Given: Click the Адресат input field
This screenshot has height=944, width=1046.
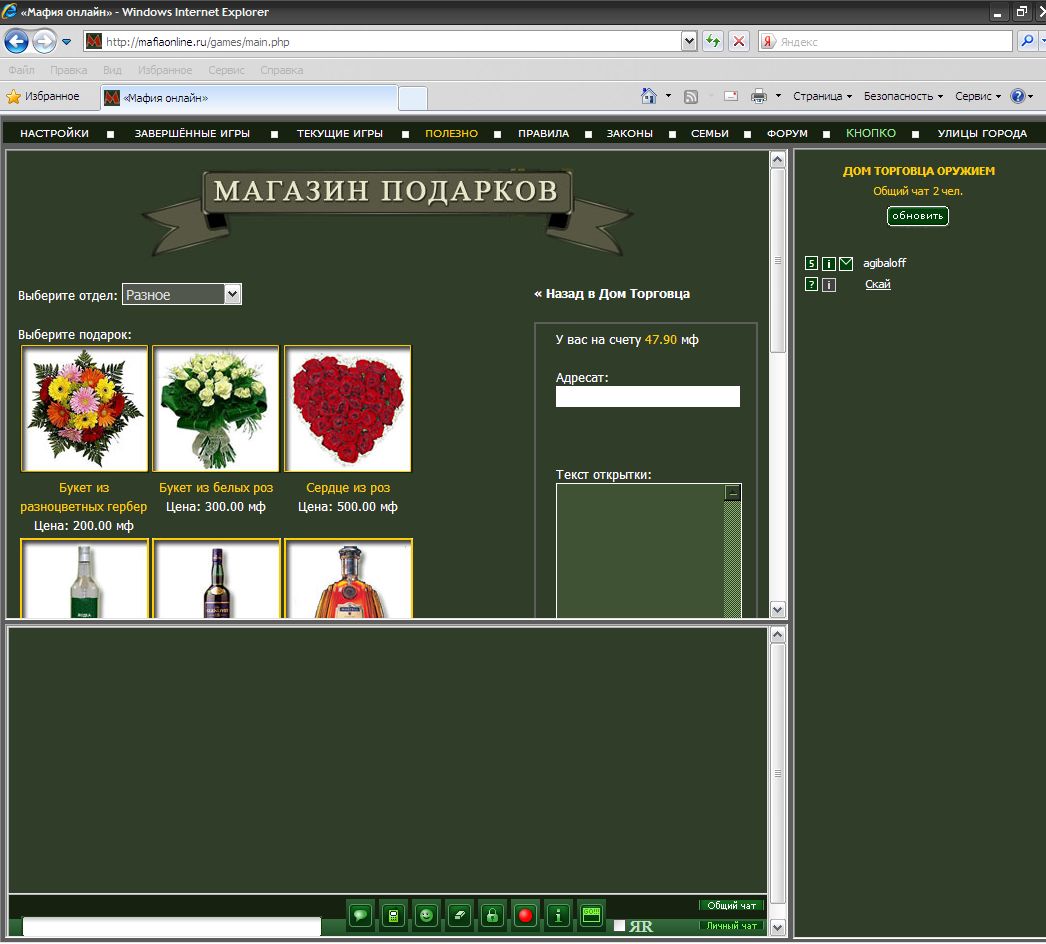Looking at the screenshot, I should pos(647,397).
